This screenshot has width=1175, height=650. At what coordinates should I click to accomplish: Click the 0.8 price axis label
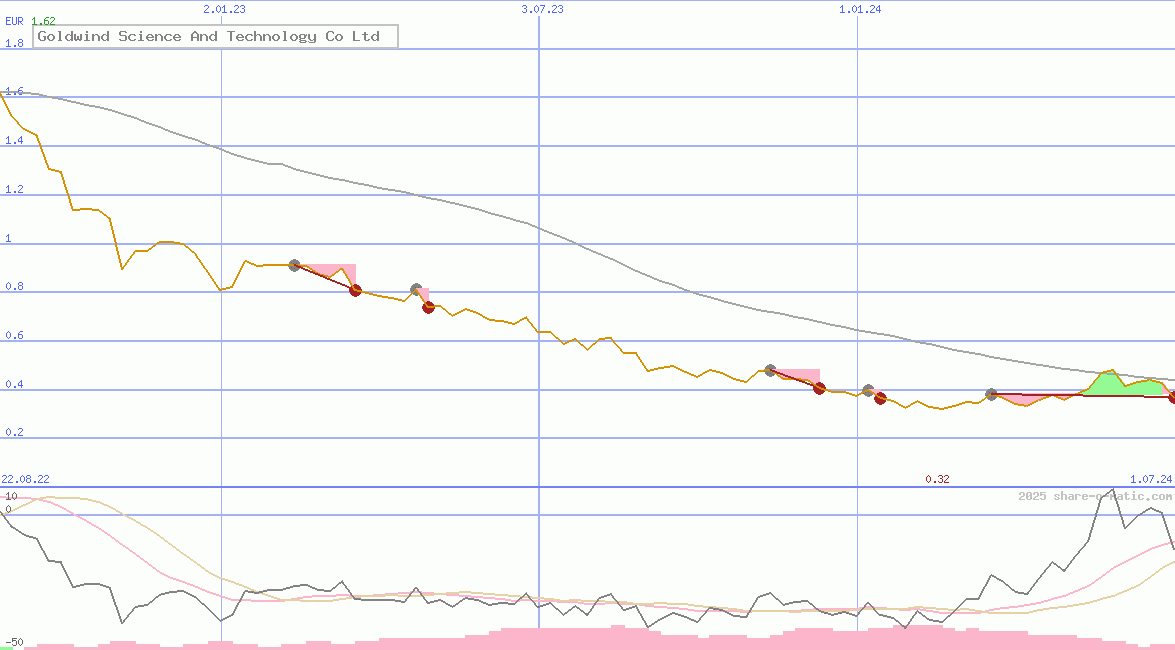[x=14, y=286]
